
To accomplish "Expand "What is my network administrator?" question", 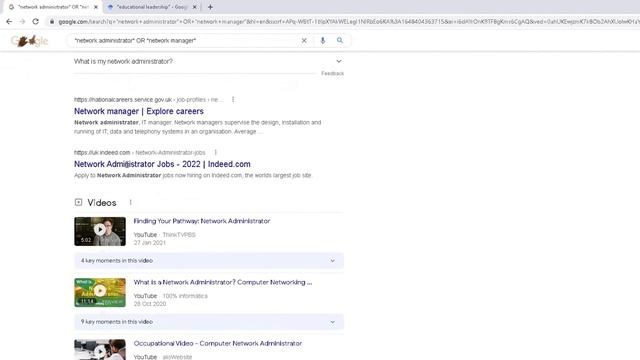I will click(x=209, y=61).
